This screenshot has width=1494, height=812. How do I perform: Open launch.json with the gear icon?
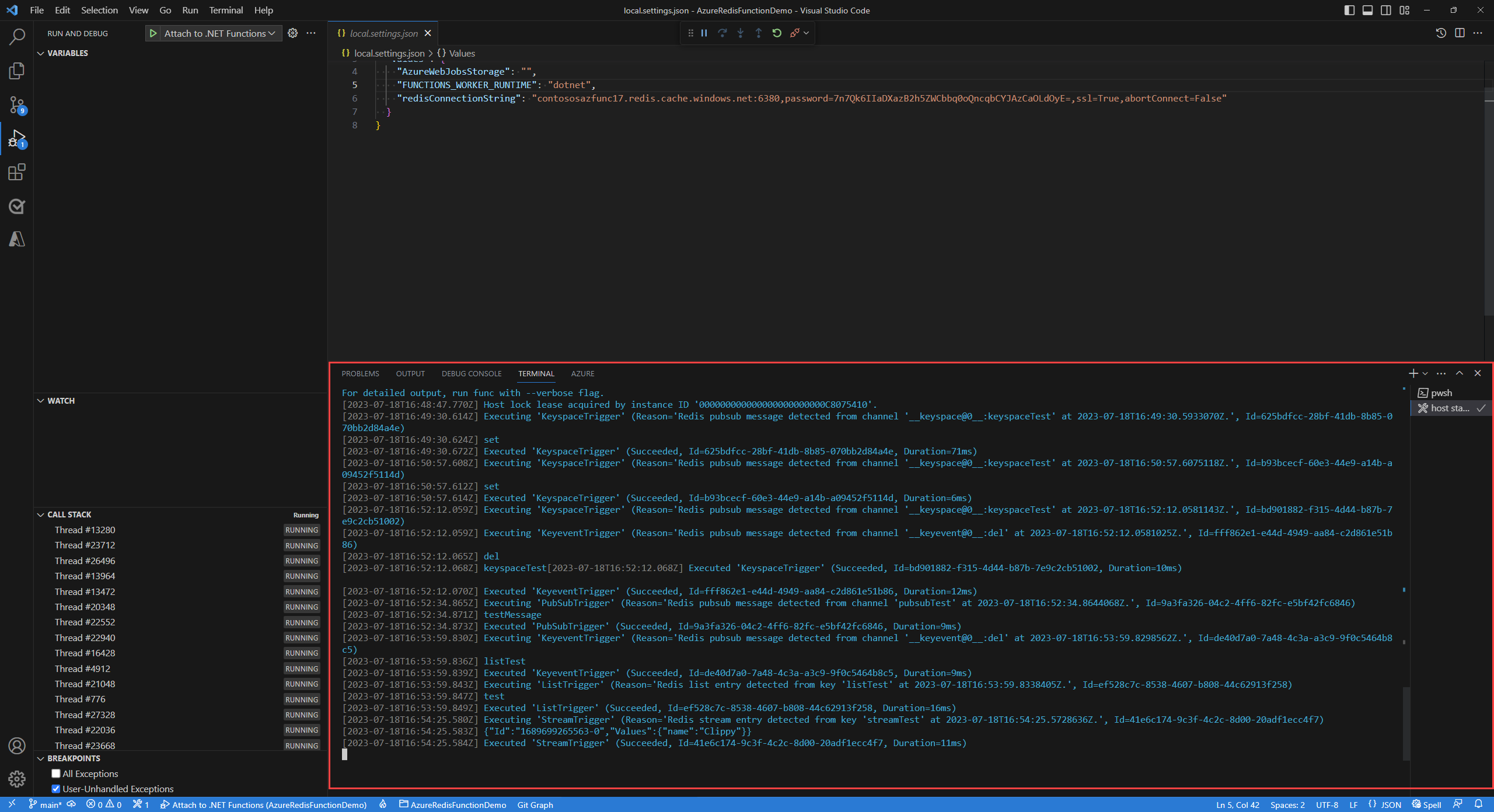(x=293, y=33)
